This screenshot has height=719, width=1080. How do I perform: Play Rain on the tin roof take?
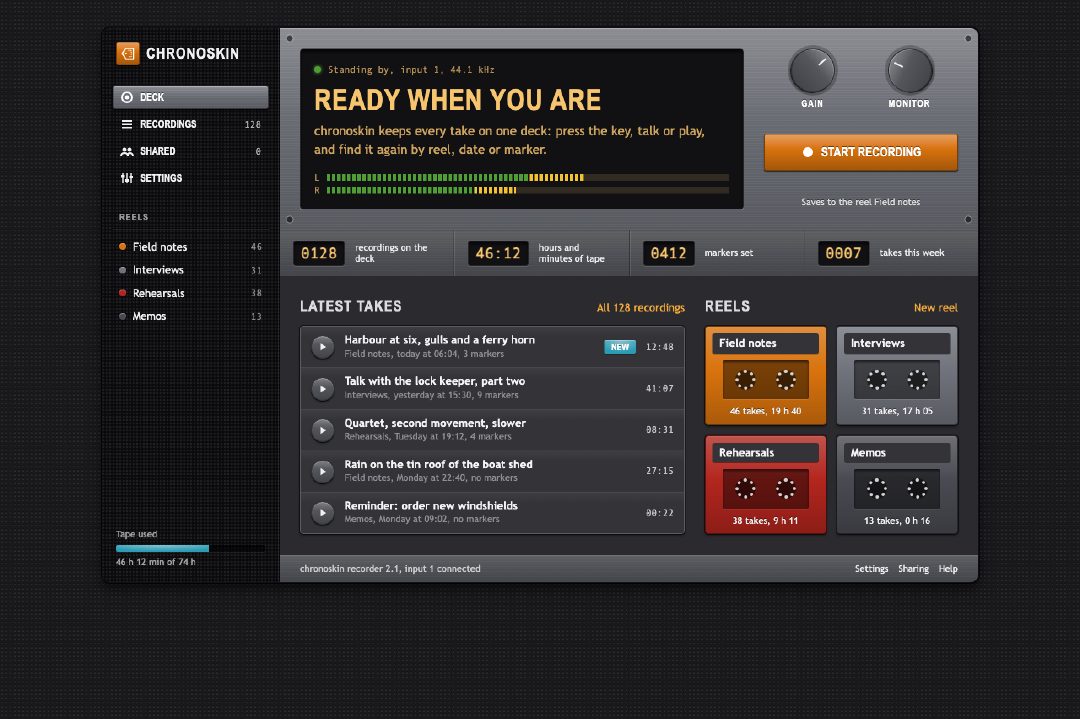[322, 471]
